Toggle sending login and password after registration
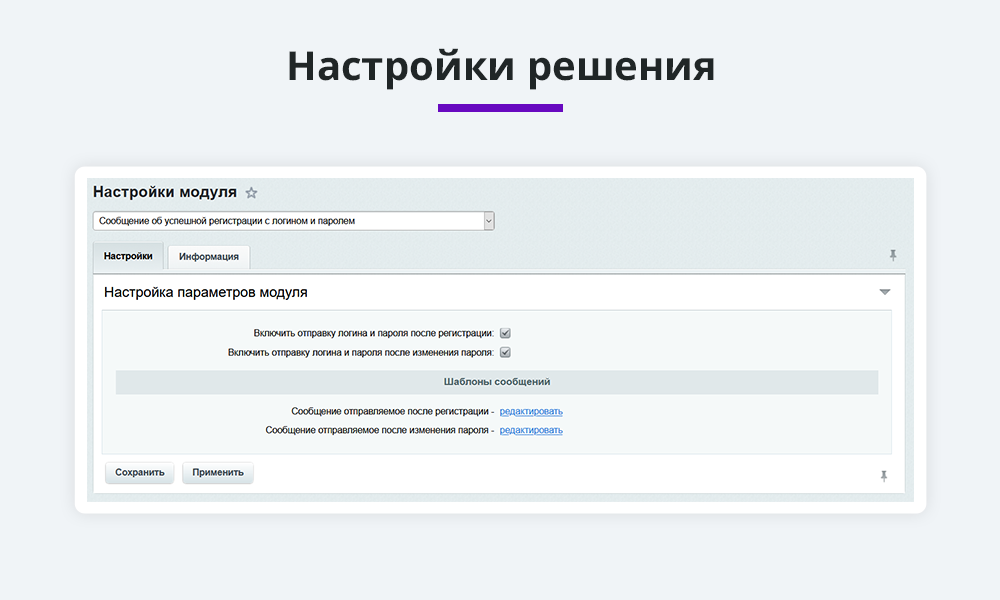1000x600 pixels. point(505,333)
